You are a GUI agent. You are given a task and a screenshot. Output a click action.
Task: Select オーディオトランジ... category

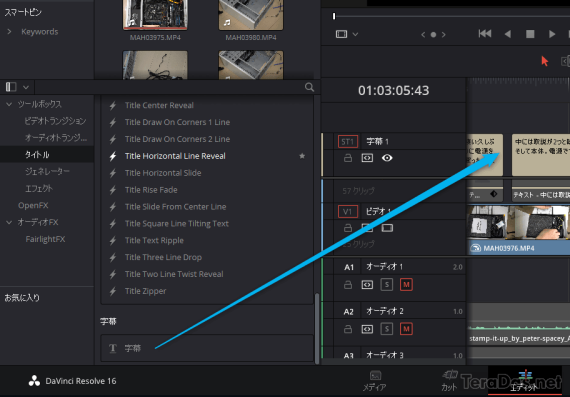56,138
